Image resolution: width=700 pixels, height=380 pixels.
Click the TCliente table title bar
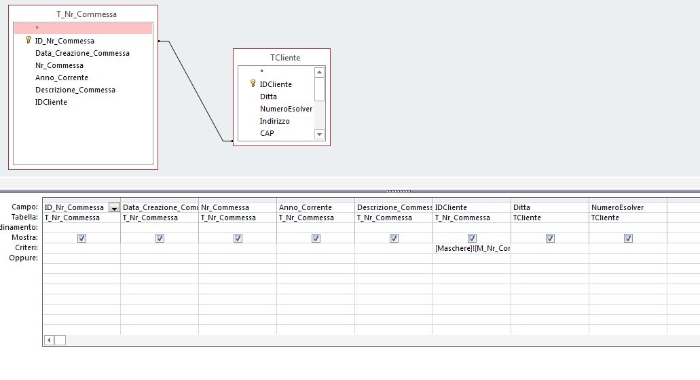click(282, 58)
